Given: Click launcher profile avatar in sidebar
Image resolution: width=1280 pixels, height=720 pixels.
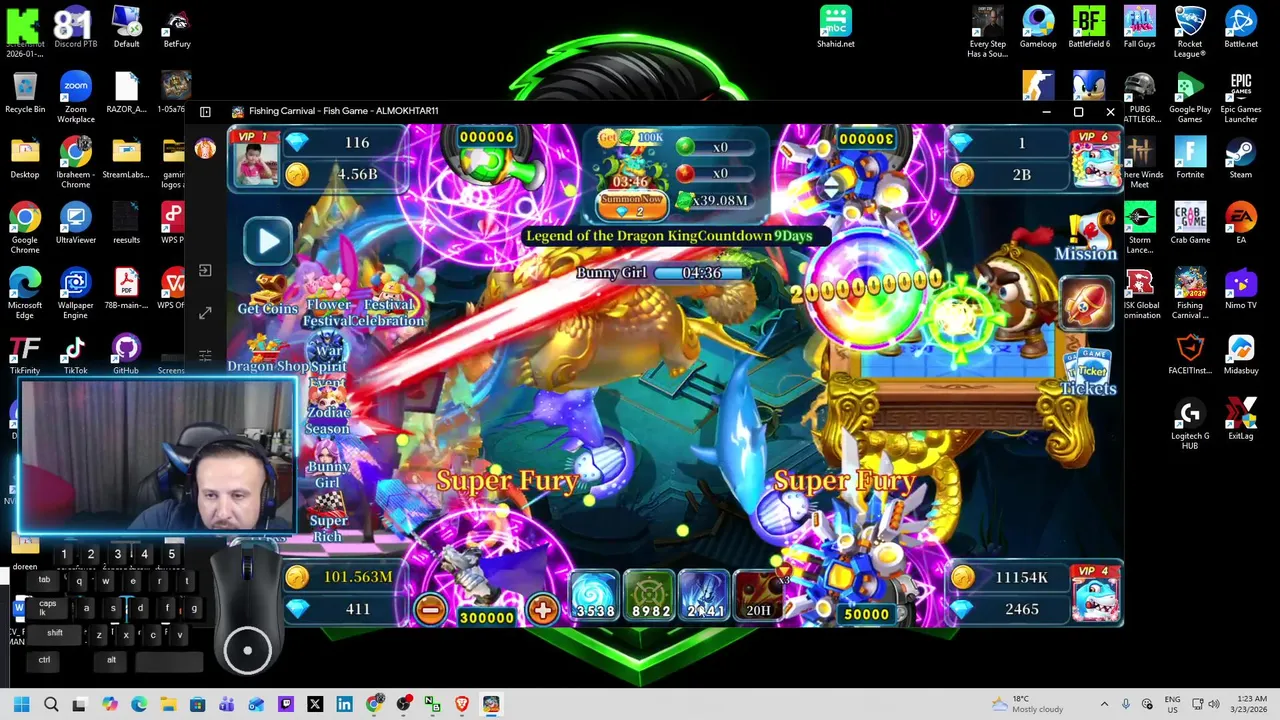Looking at the screenshot, I should click(205, 149).
